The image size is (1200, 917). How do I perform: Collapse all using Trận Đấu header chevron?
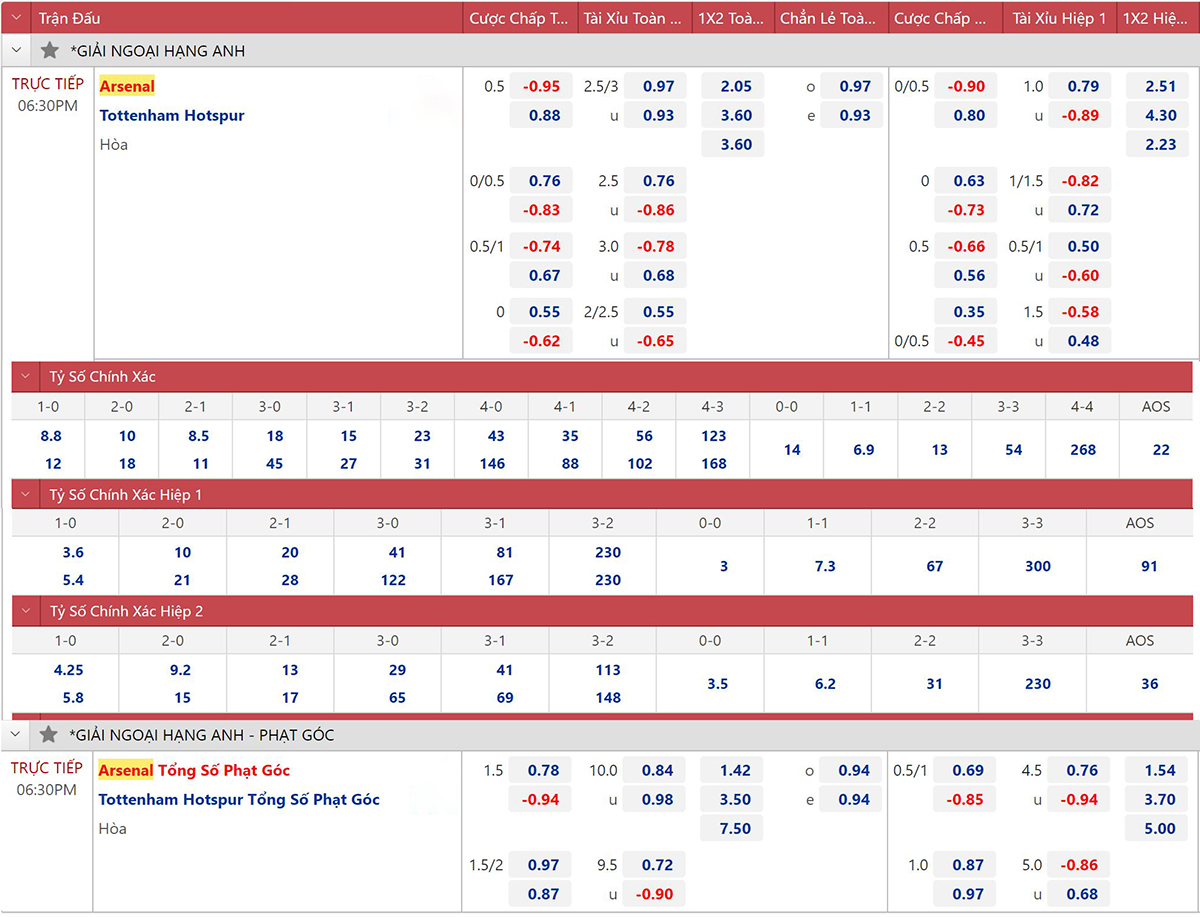click(16, 18)
